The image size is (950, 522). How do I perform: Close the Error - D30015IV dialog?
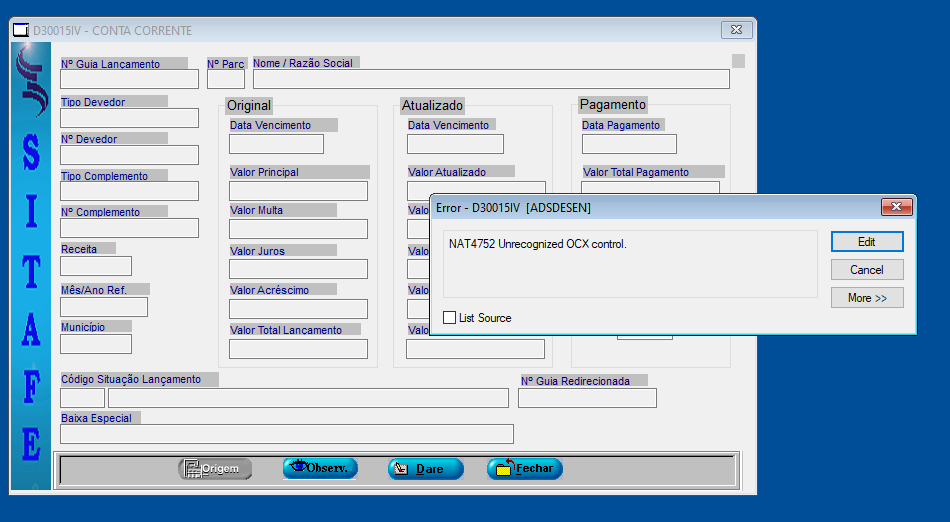coord(896,207)
